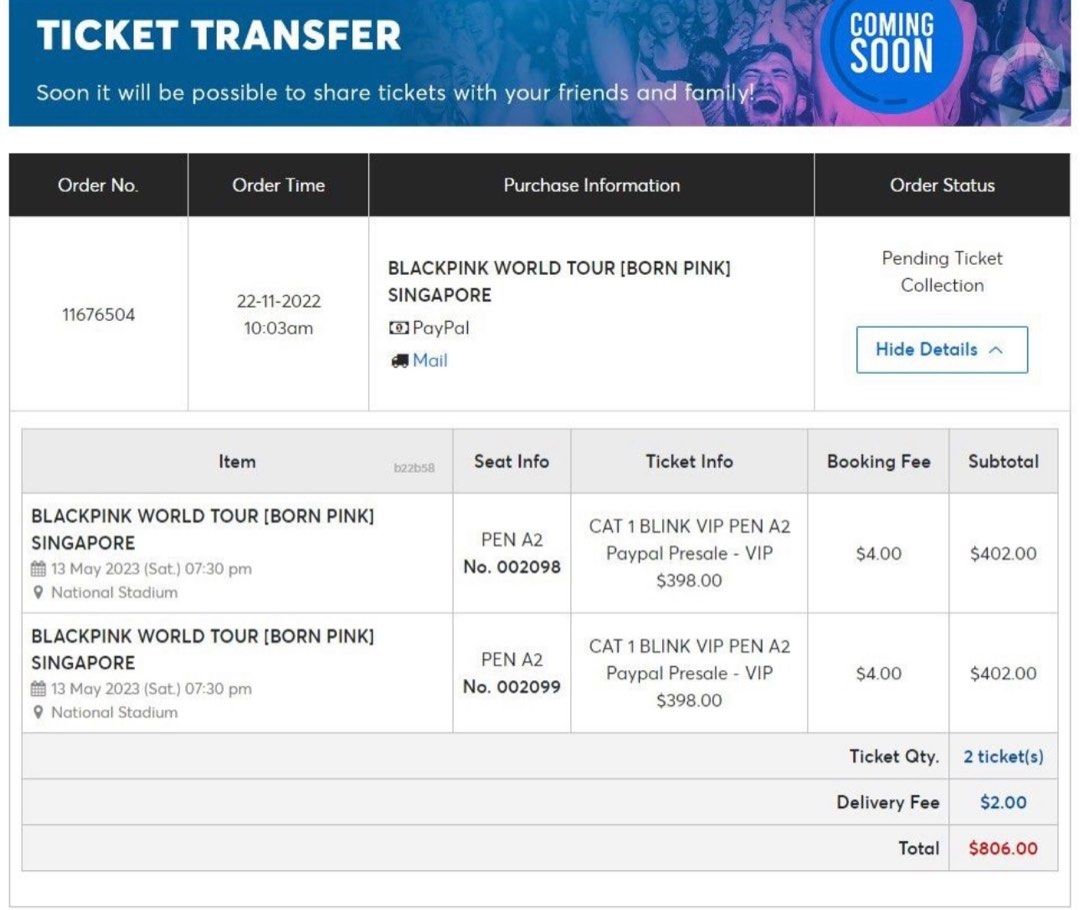This screenshot has height=910, width=1080.
Task: Click location pin icon in second ticket row
Action: (39, 712)
